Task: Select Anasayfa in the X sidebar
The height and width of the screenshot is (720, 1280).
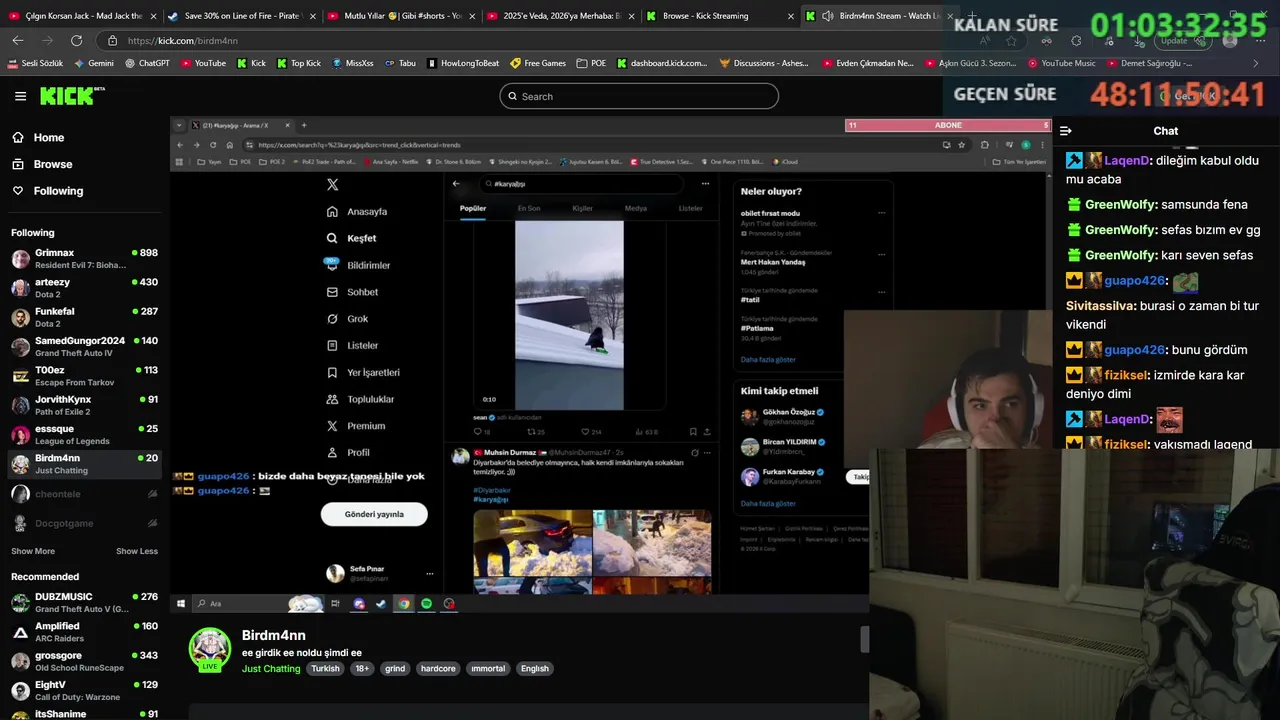Action: [357, 212]
